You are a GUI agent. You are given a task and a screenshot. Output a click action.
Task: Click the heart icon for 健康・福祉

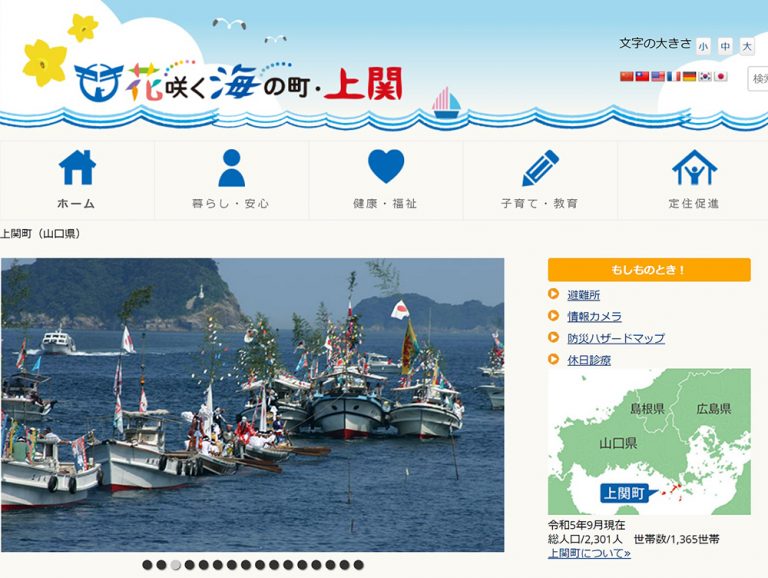386,167
